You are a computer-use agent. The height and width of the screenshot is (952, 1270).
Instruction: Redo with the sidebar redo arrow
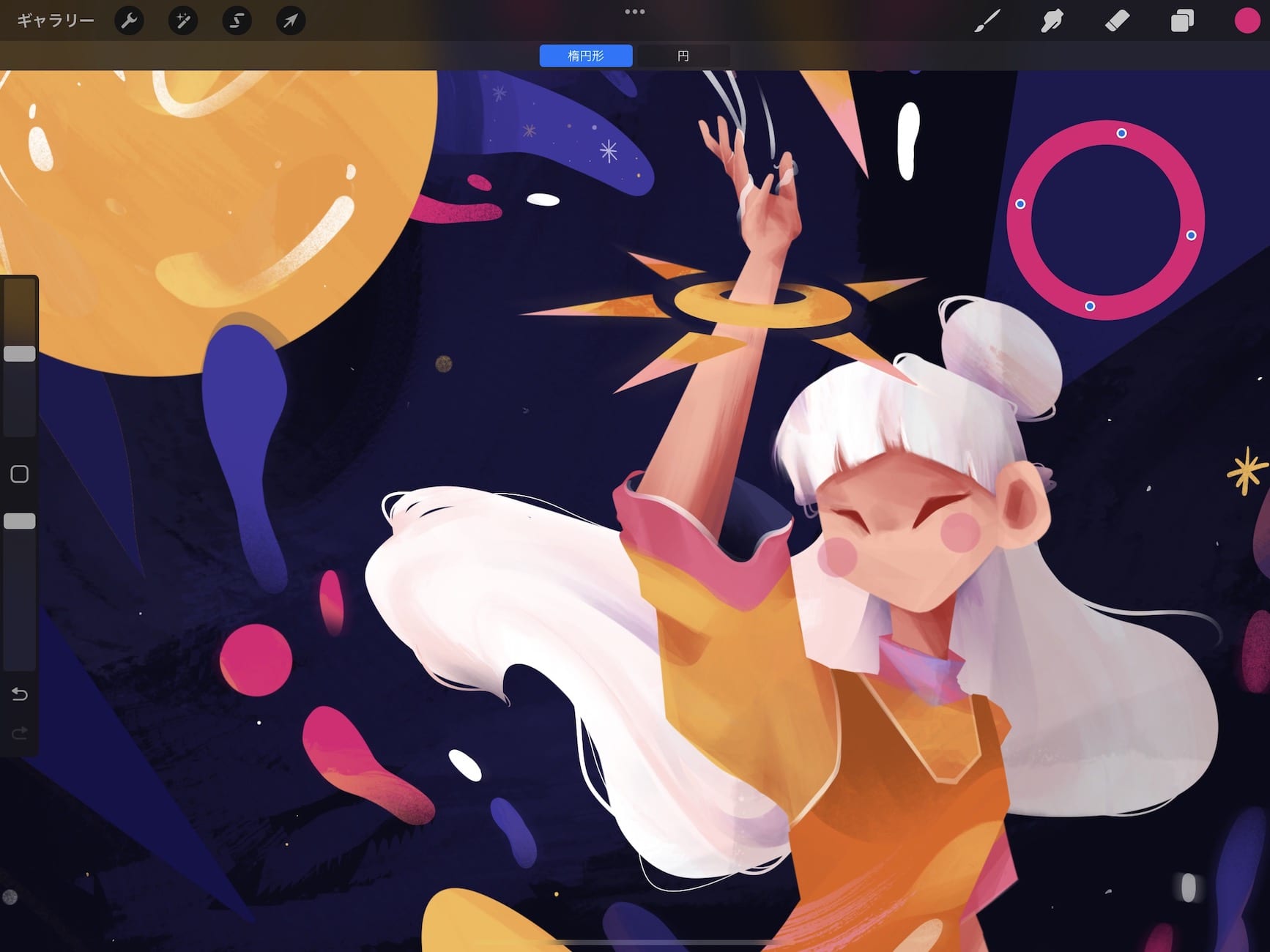point(20,732)
